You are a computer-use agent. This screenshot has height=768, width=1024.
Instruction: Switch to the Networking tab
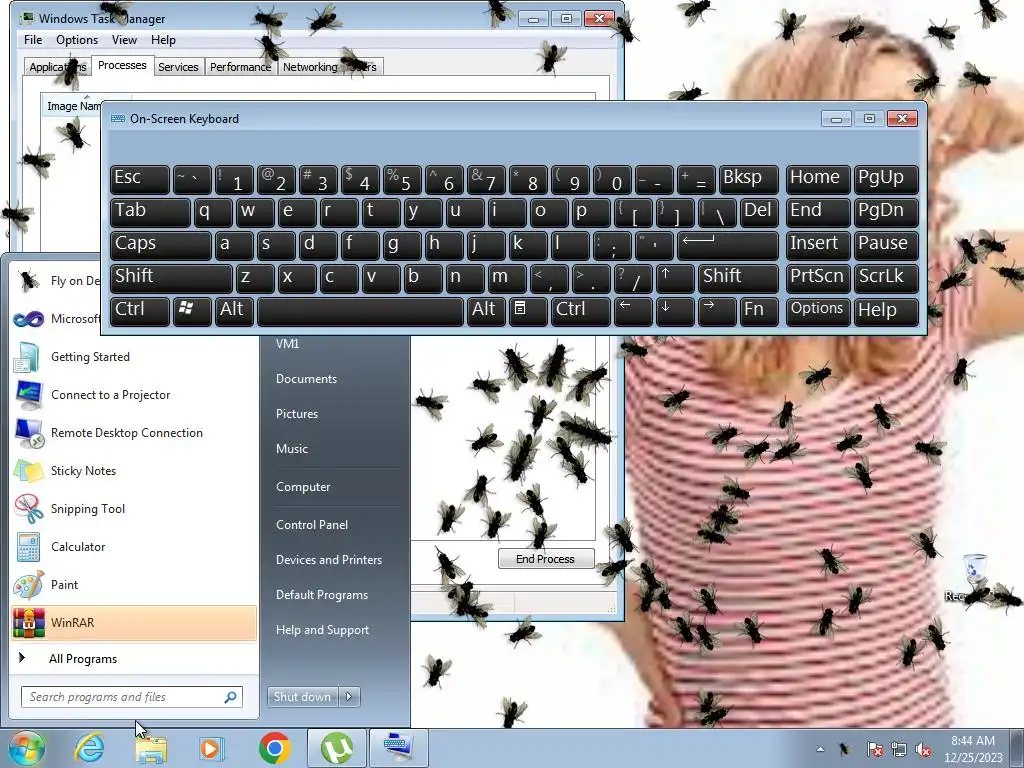(x=310, y=67)
